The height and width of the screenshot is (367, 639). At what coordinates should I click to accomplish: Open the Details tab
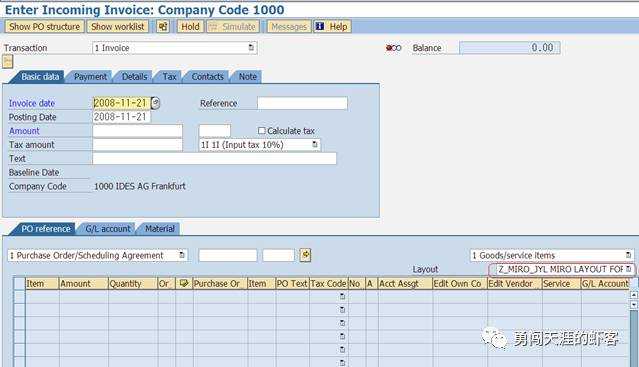pos(134,77)
